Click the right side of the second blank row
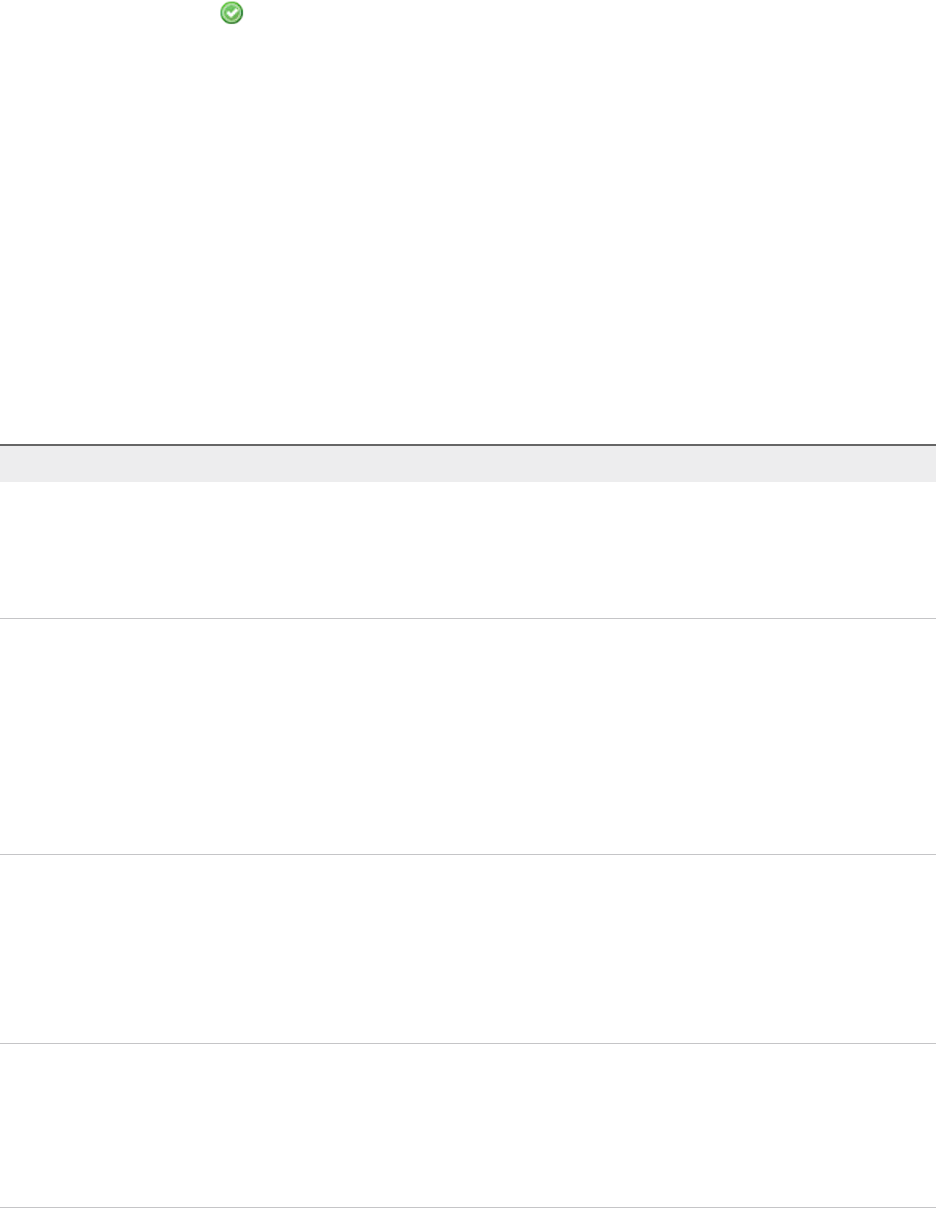The width and height of the screenshot is (936, 1208). click(x=870, y=736)
